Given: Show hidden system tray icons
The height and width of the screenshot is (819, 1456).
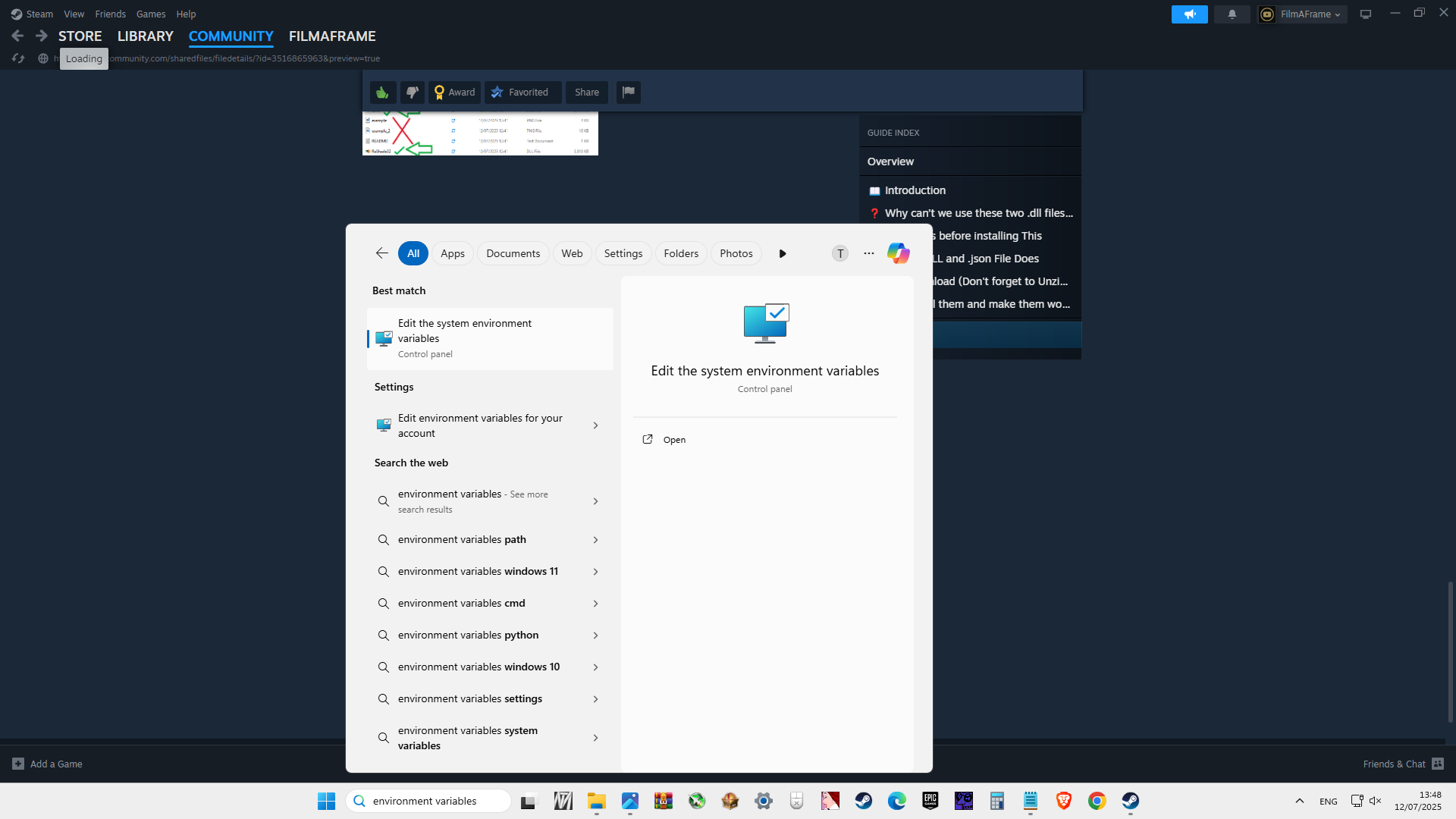Looking at the screenshot, I should pos(1299,801).
